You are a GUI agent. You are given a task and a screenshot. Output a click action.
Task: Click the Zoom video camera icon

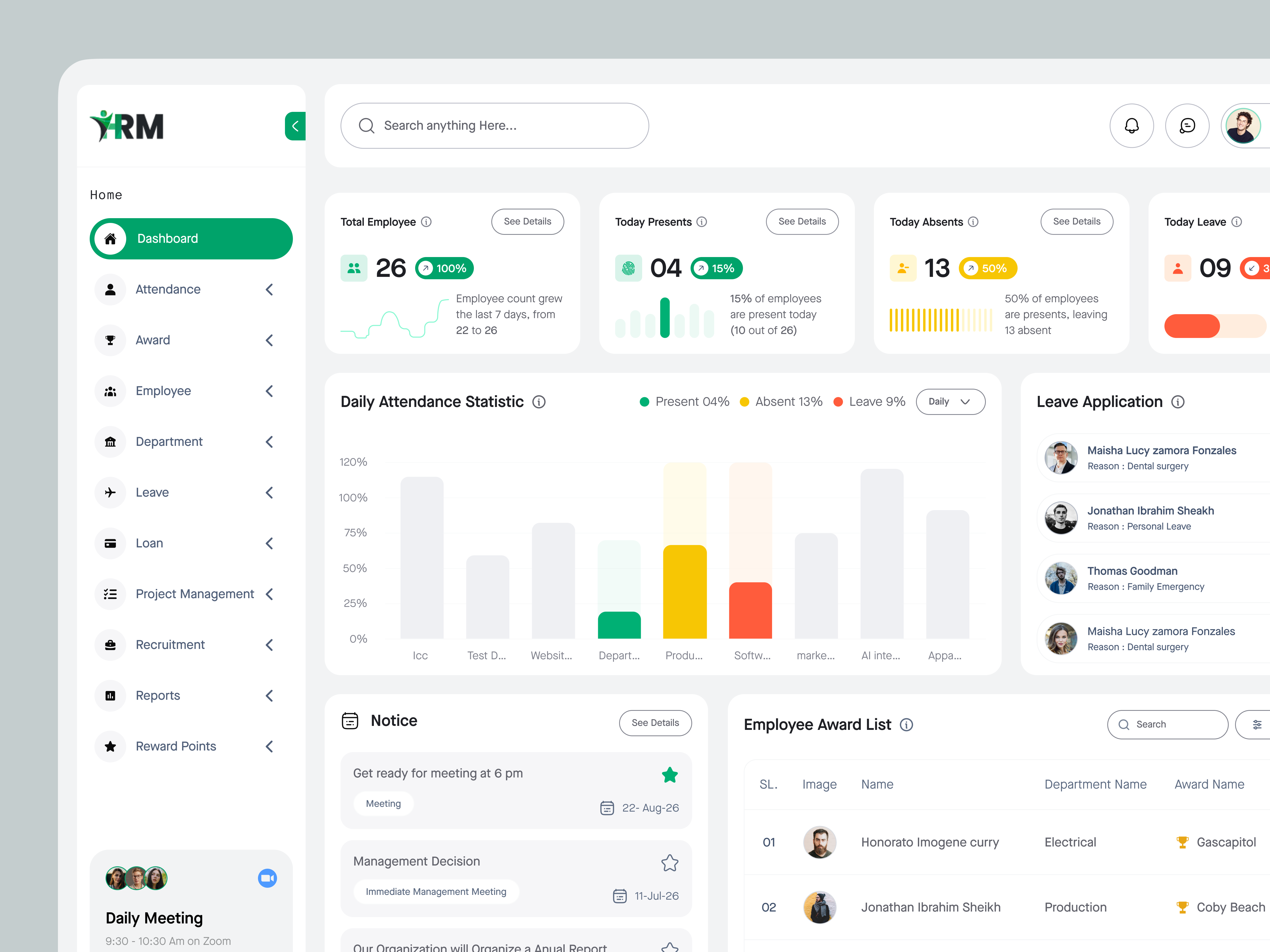coord(267,878)
